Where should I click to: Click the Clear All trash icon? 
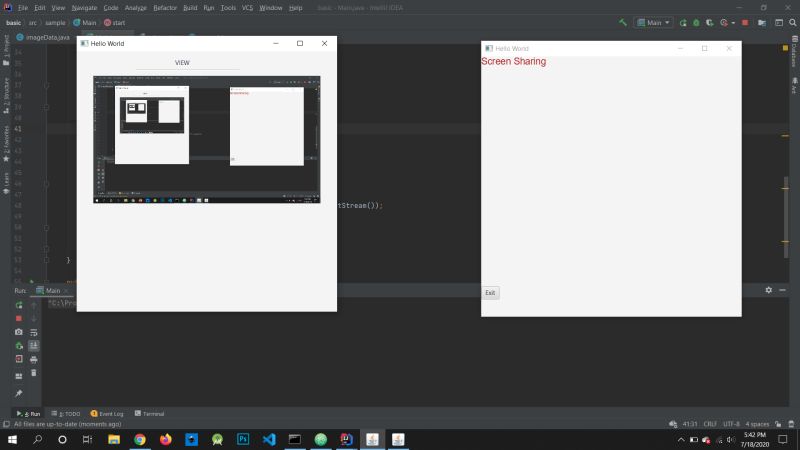point(34,373)
